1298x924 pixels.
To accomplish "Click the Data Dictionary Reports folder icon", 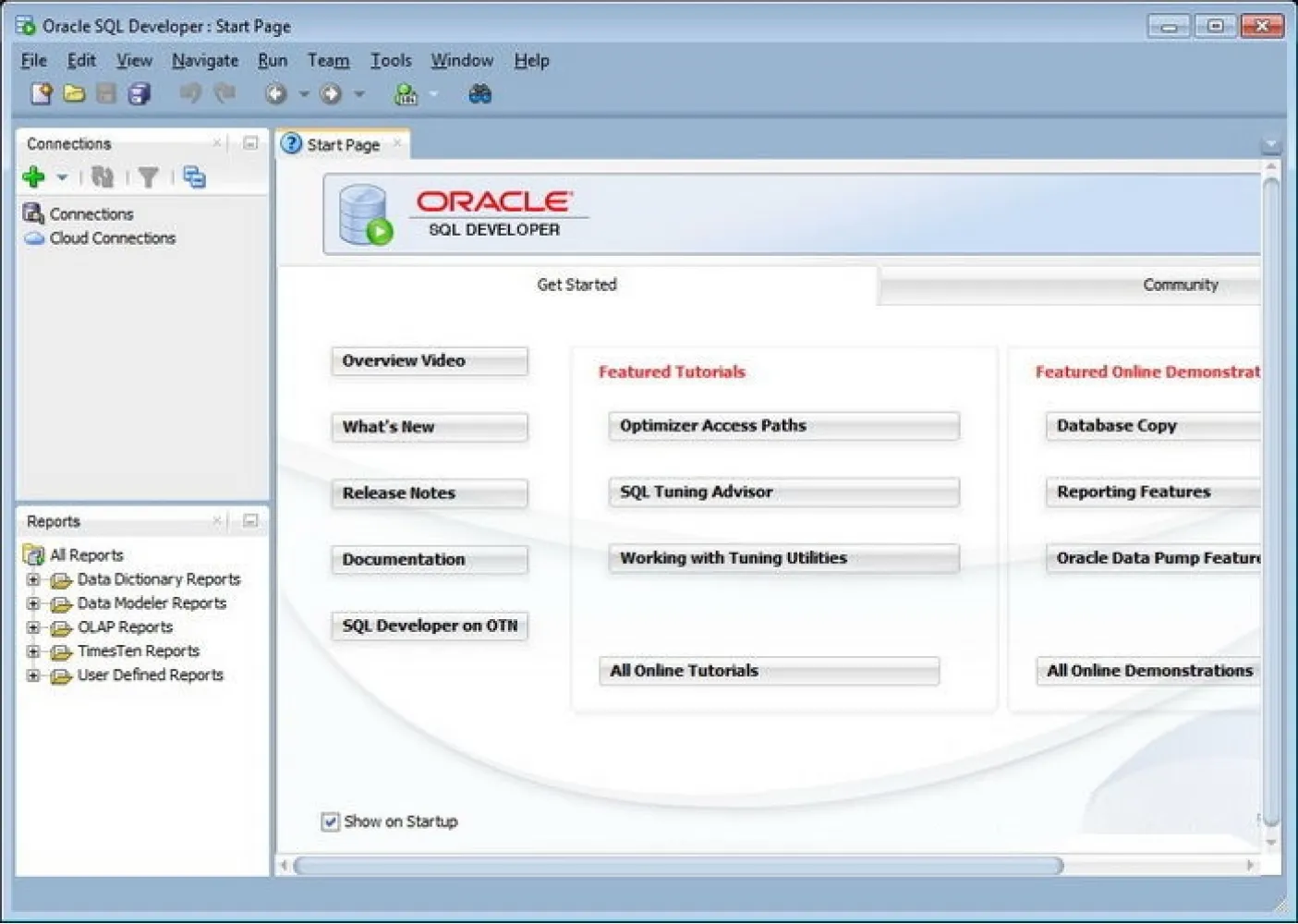I will click(61, 579).
